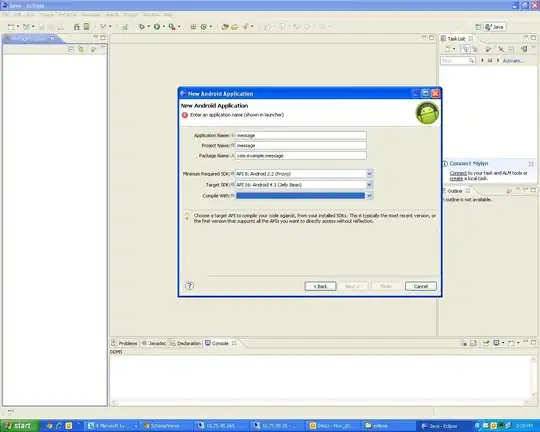540x432 pixels.
Task: Click the Project Name input field
Action: click(301, 145)
